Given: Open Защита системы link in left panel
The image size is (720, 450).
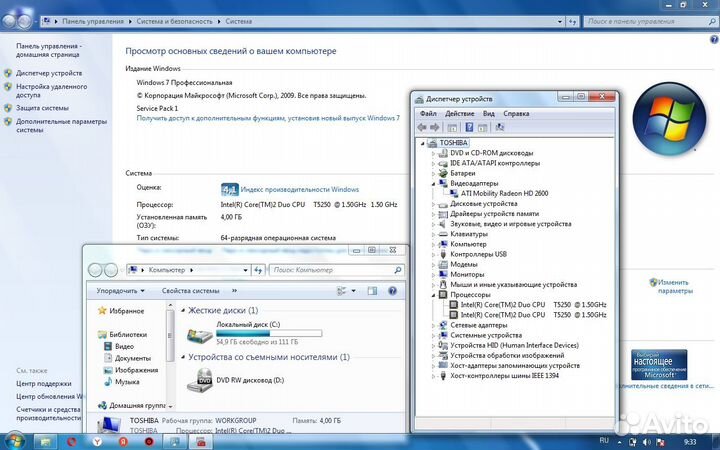Looking at the screenshot, I should pos(42,108).
